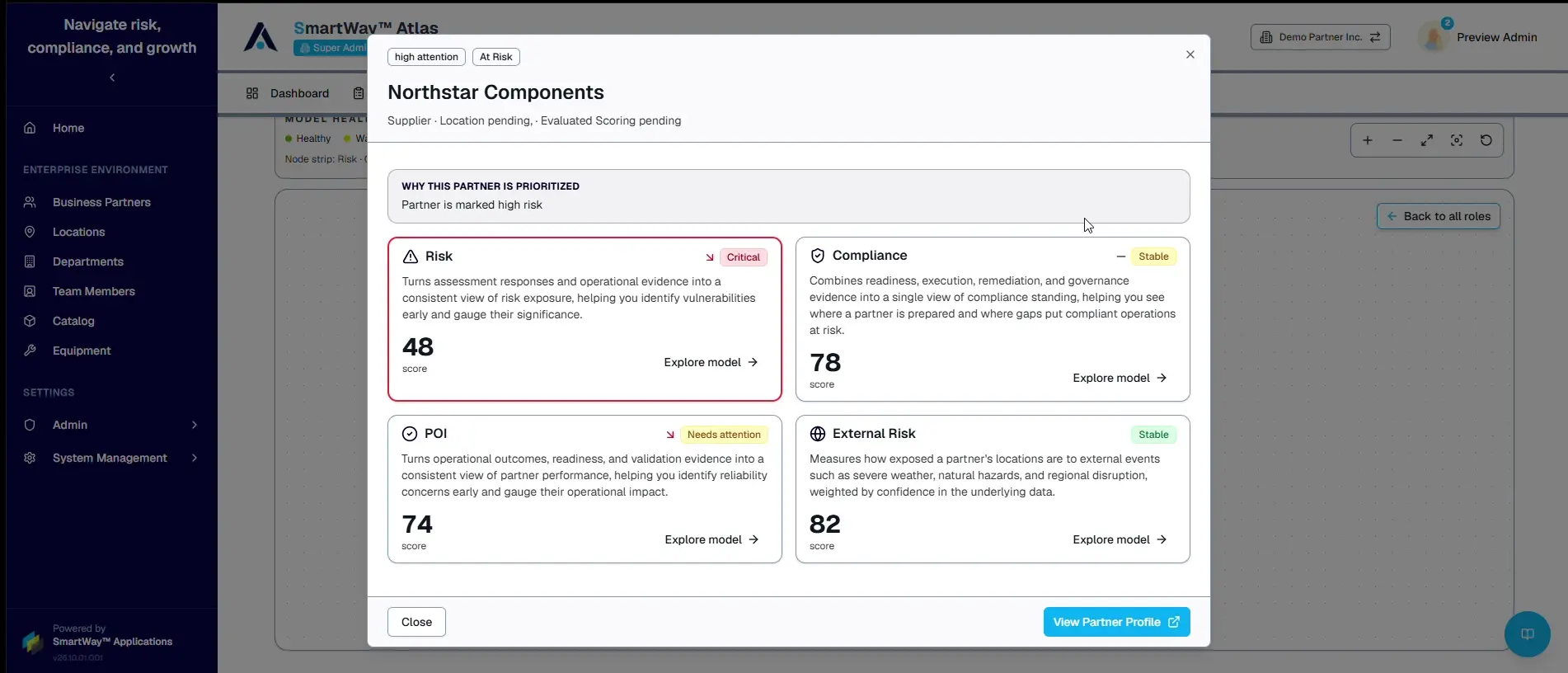Image resolution: width=1568 pixels, height=673 pixels.
Task: Open the help book floating button
Action: [x=1528, y=634]
